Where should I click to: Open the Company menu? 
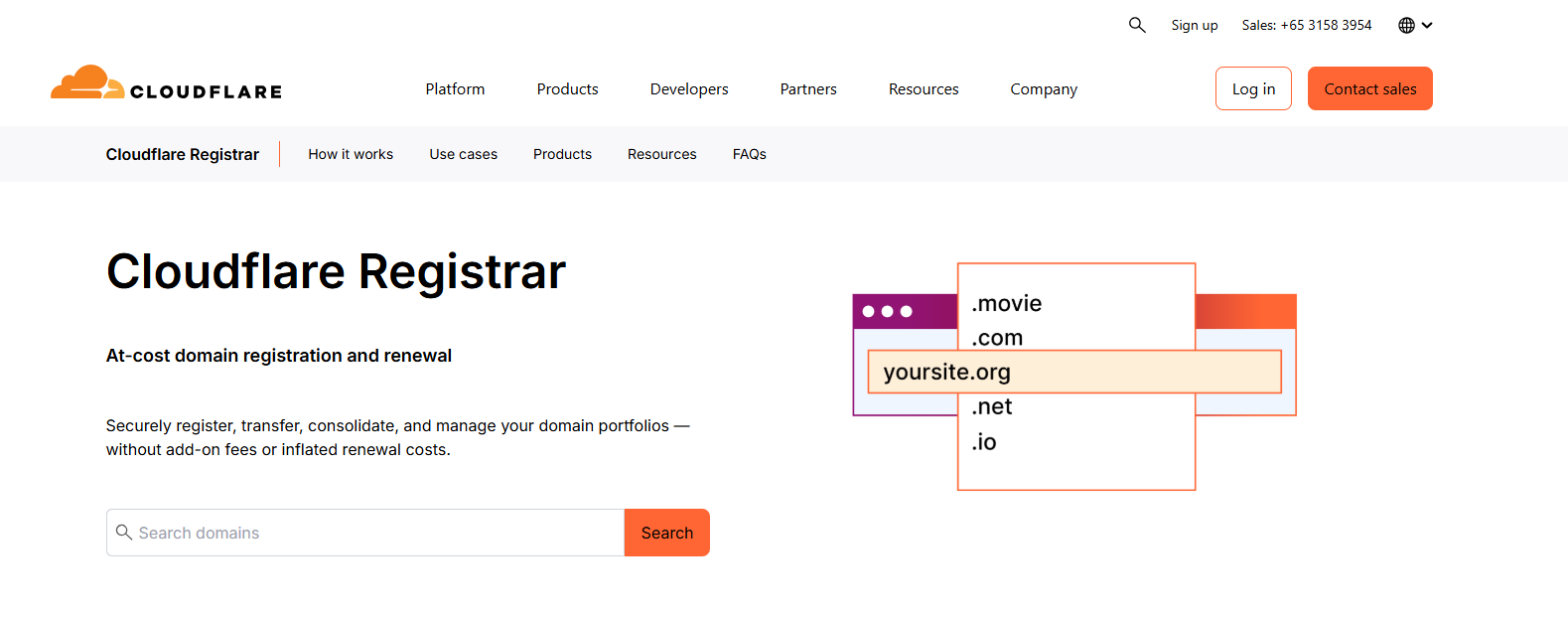(1044, 89)
